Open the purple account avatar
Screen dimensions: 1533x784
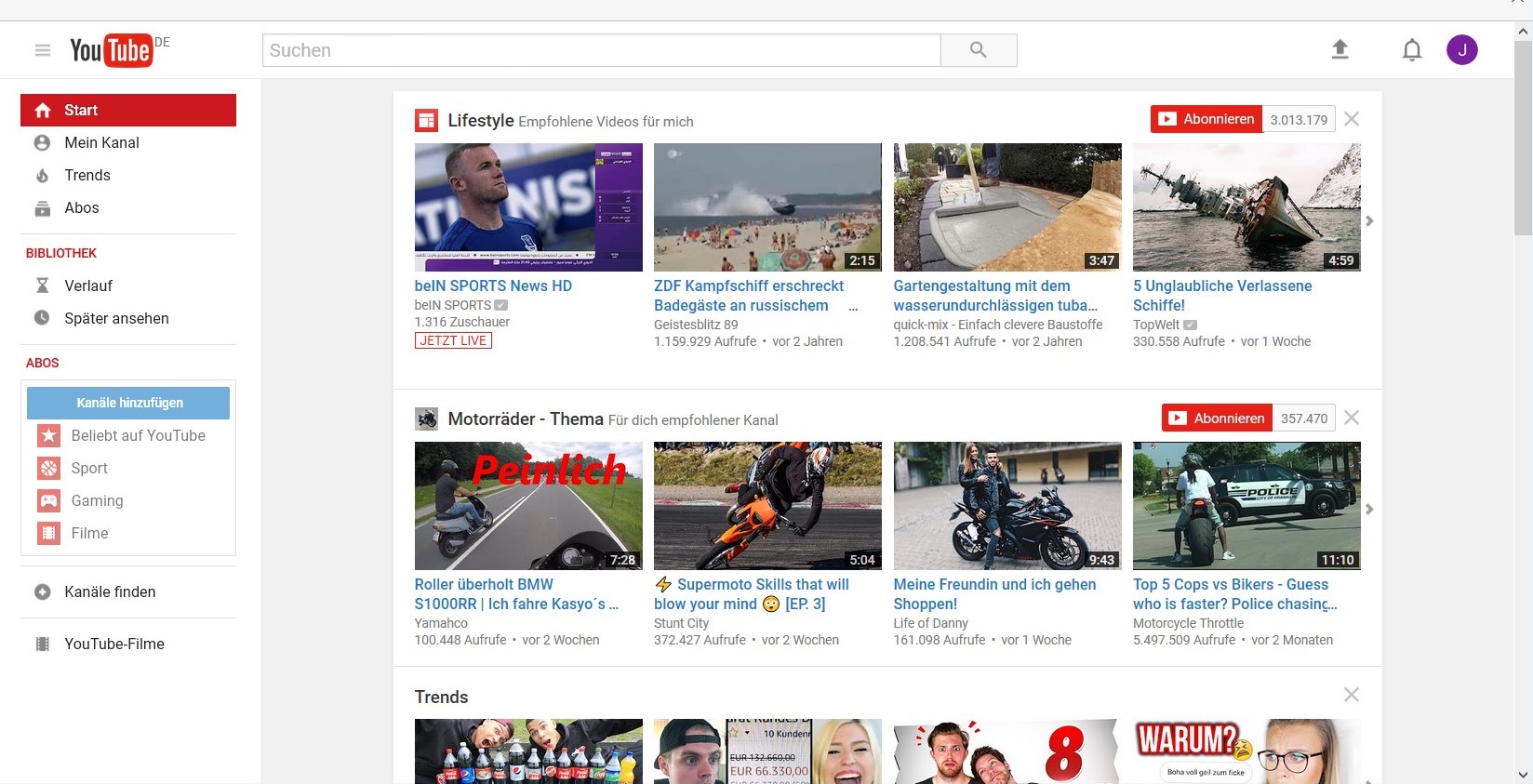click(1461, 50)
